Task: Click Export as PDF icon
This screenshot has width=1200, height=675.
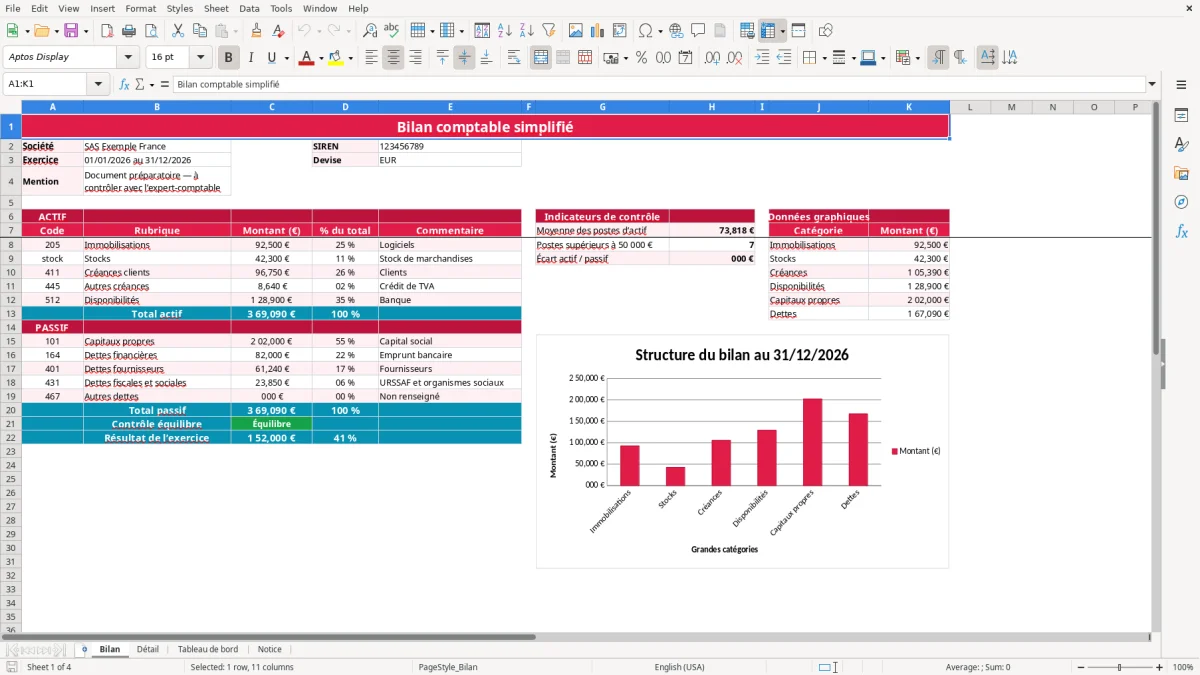Action: (107, 31)
